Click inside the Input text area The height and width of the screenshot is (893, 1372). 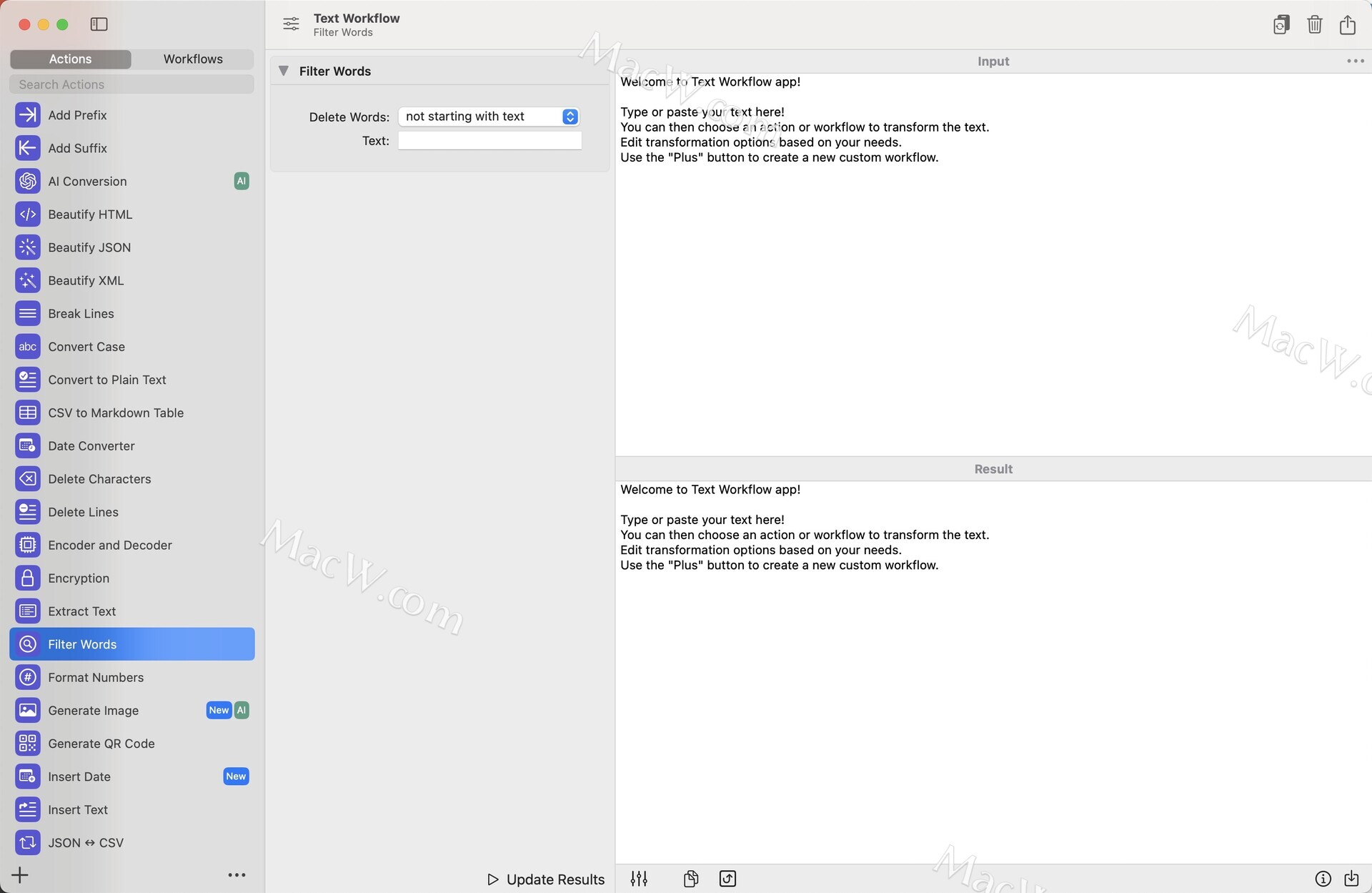[993, 265]
